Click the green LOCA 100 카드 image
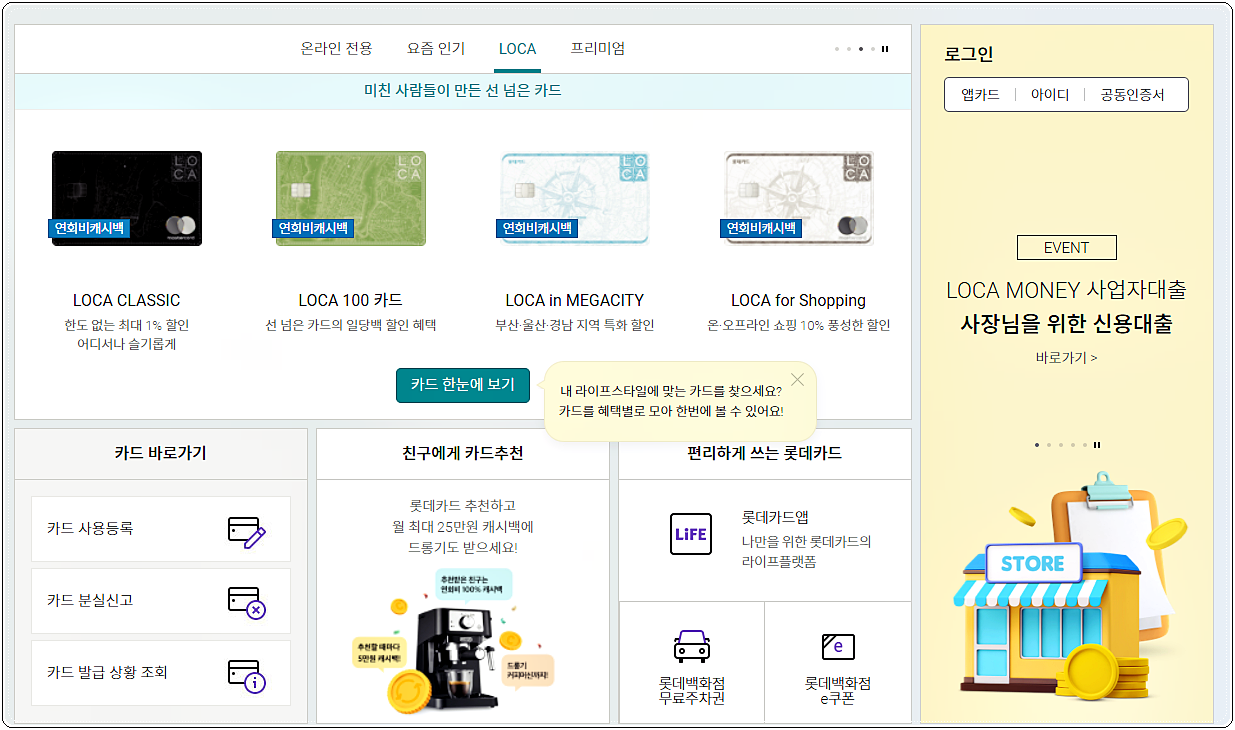Screen dimensions: 1235x730 [351, 198]
